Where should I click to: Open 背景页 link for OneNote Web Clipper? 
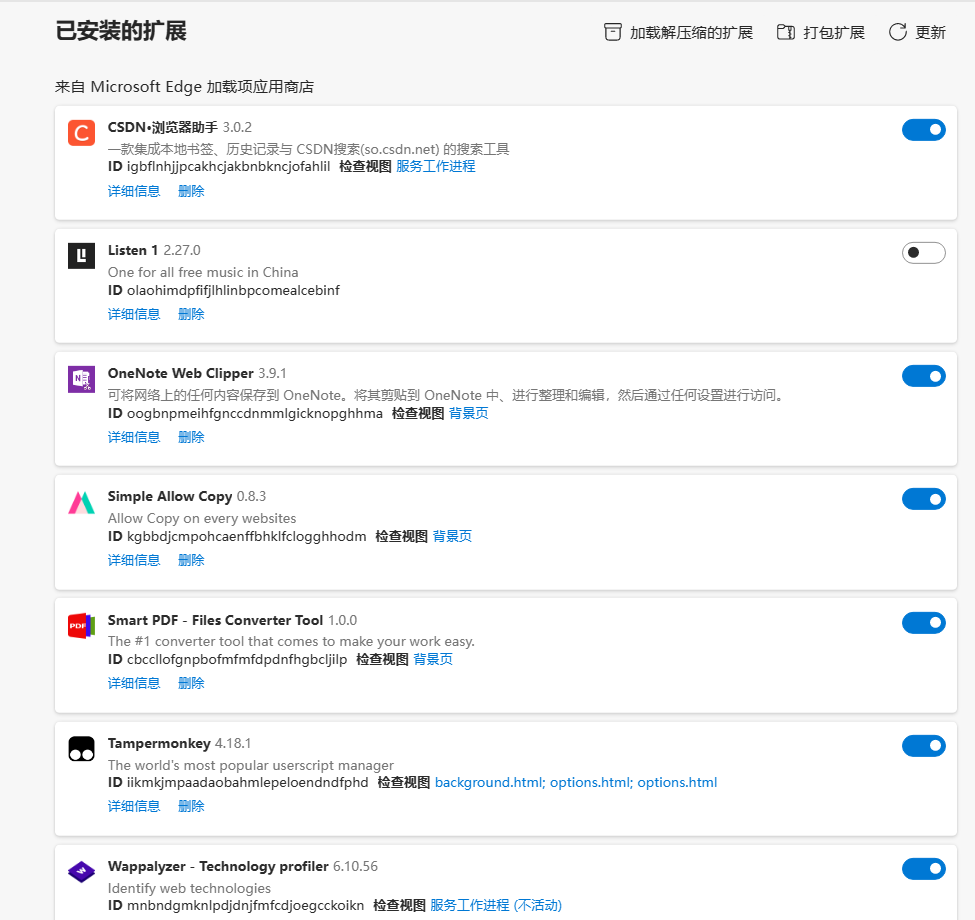click(x=469, y=413)
